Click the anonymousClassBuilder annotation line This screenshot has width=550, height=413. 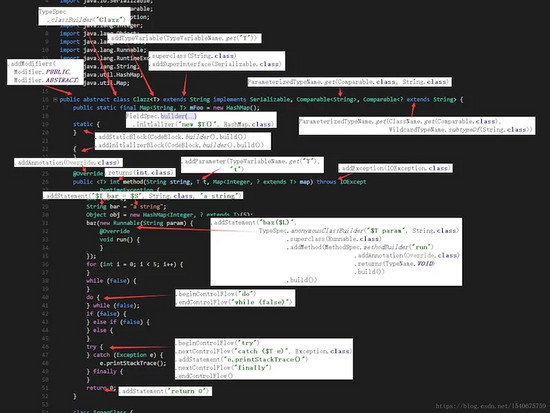(359, 231)
